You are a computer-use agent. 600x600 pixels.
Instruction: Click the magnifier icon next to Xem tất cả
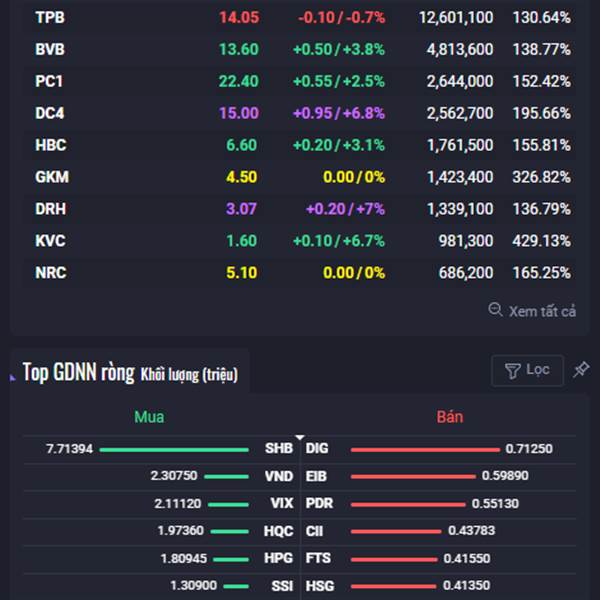click(495, 310)
